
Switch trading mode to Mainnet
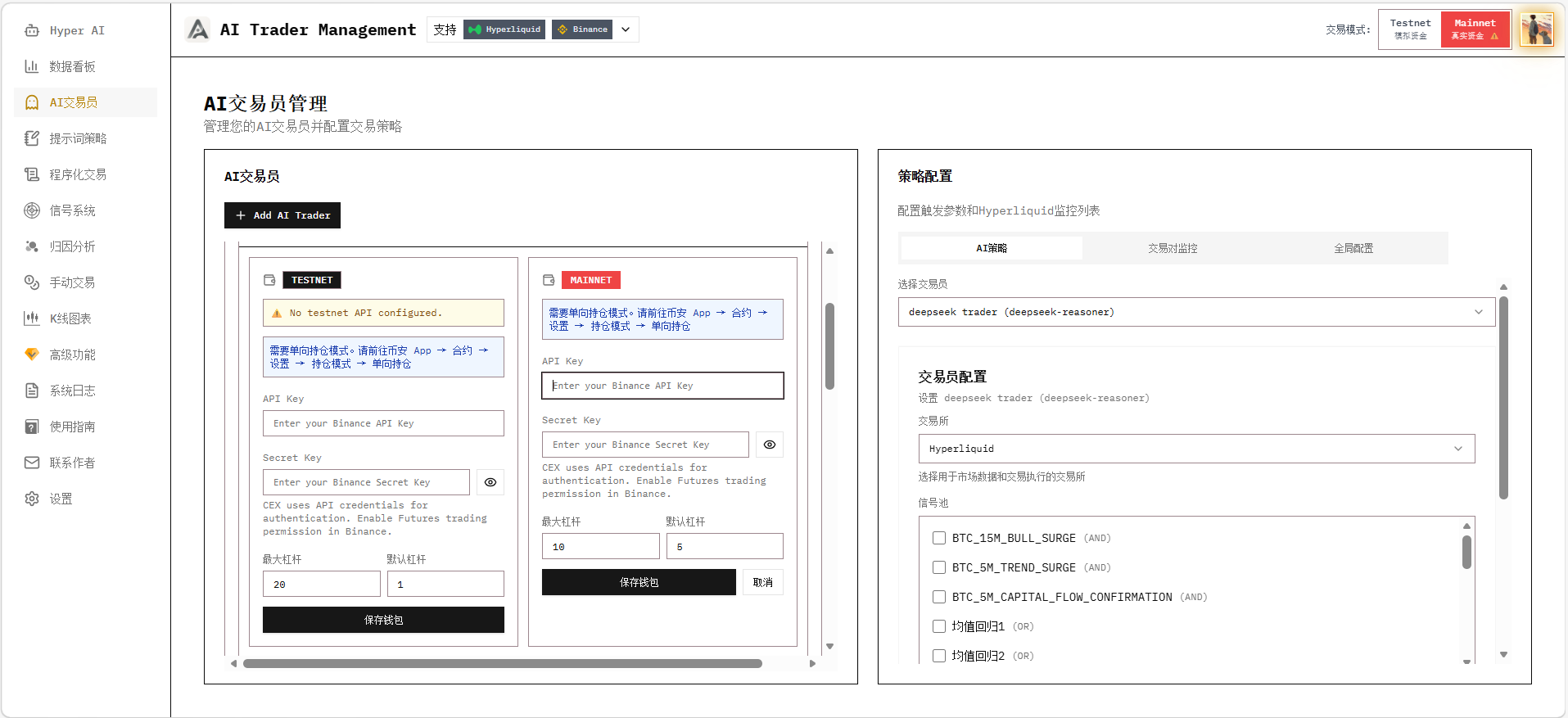coord(1475,29)
